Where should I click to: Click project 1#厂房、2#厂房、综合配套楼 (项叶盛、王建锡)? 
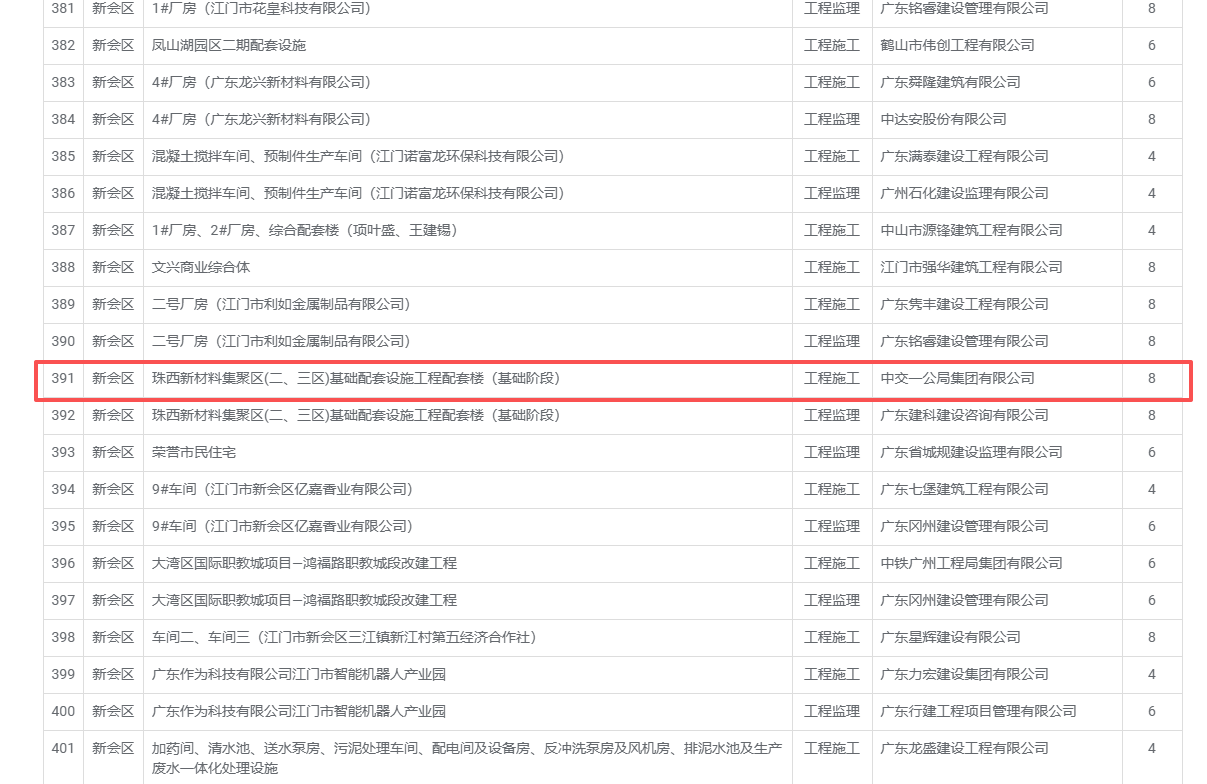305,230
